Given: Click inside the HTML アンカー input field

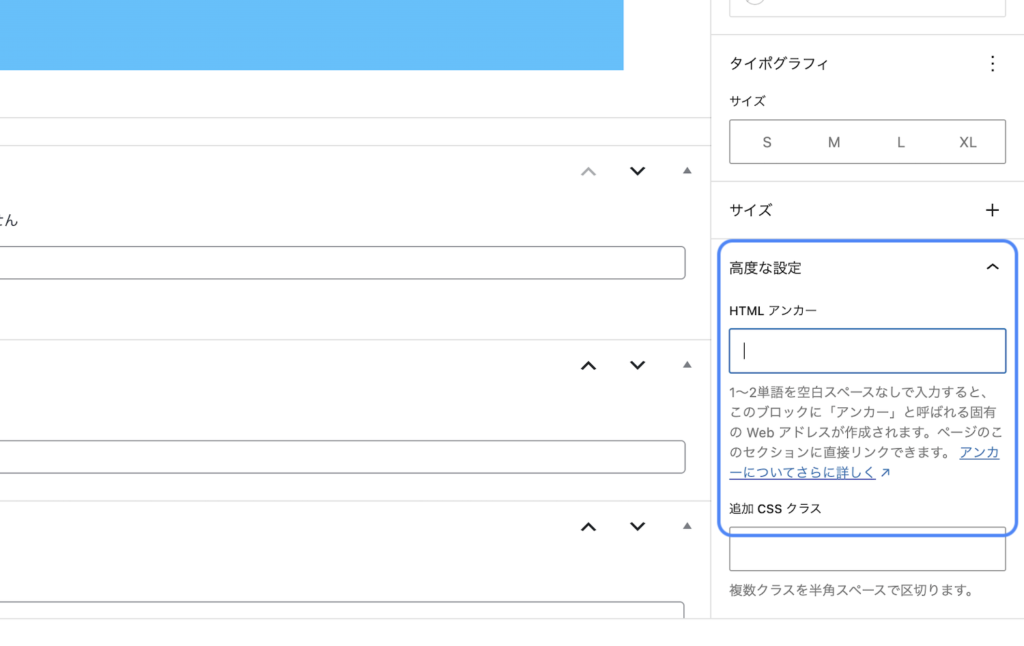Looking at the screenshot, I should coord(866,350).
